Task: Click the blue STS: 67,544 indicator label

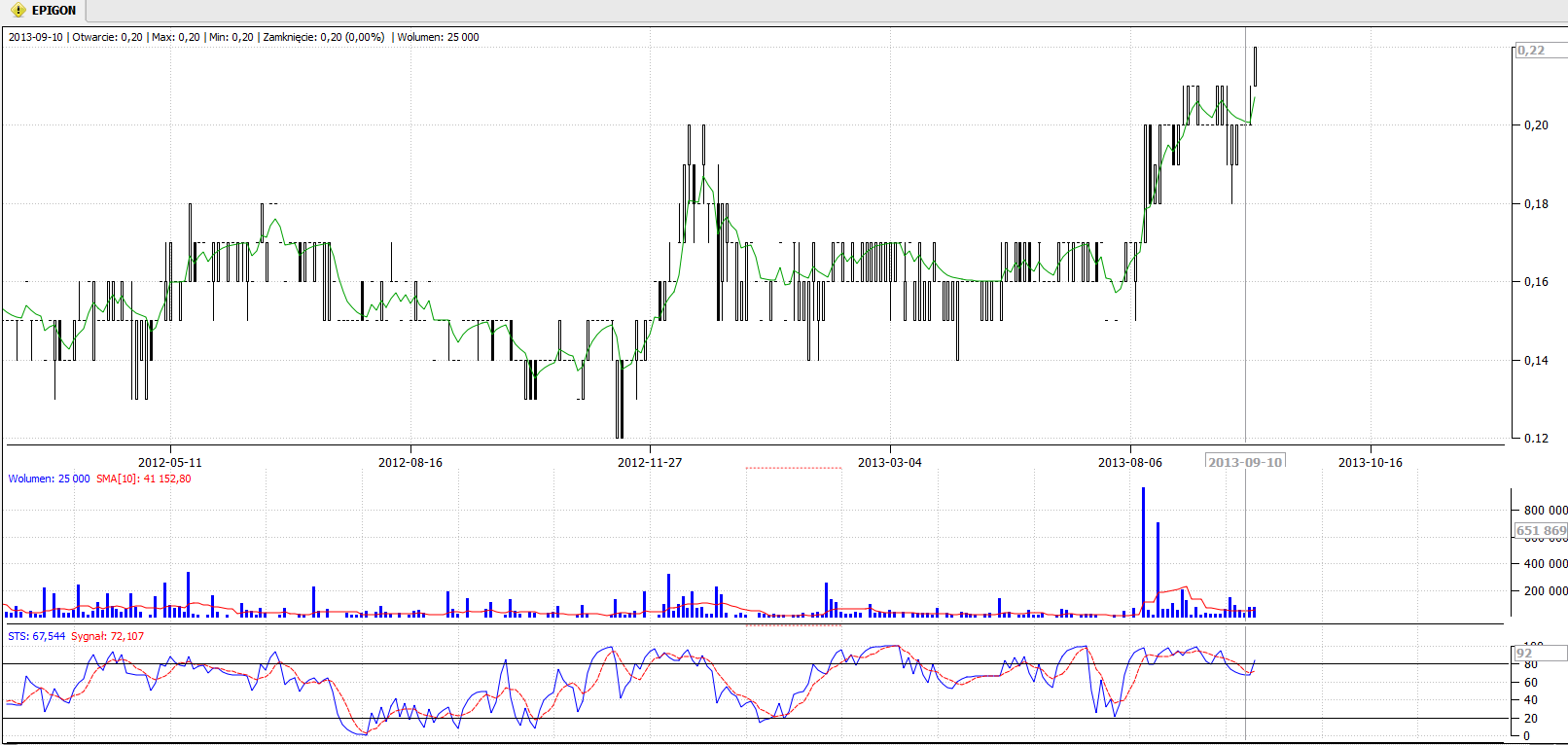Action: pyautogui.click(x=37, y=636)
